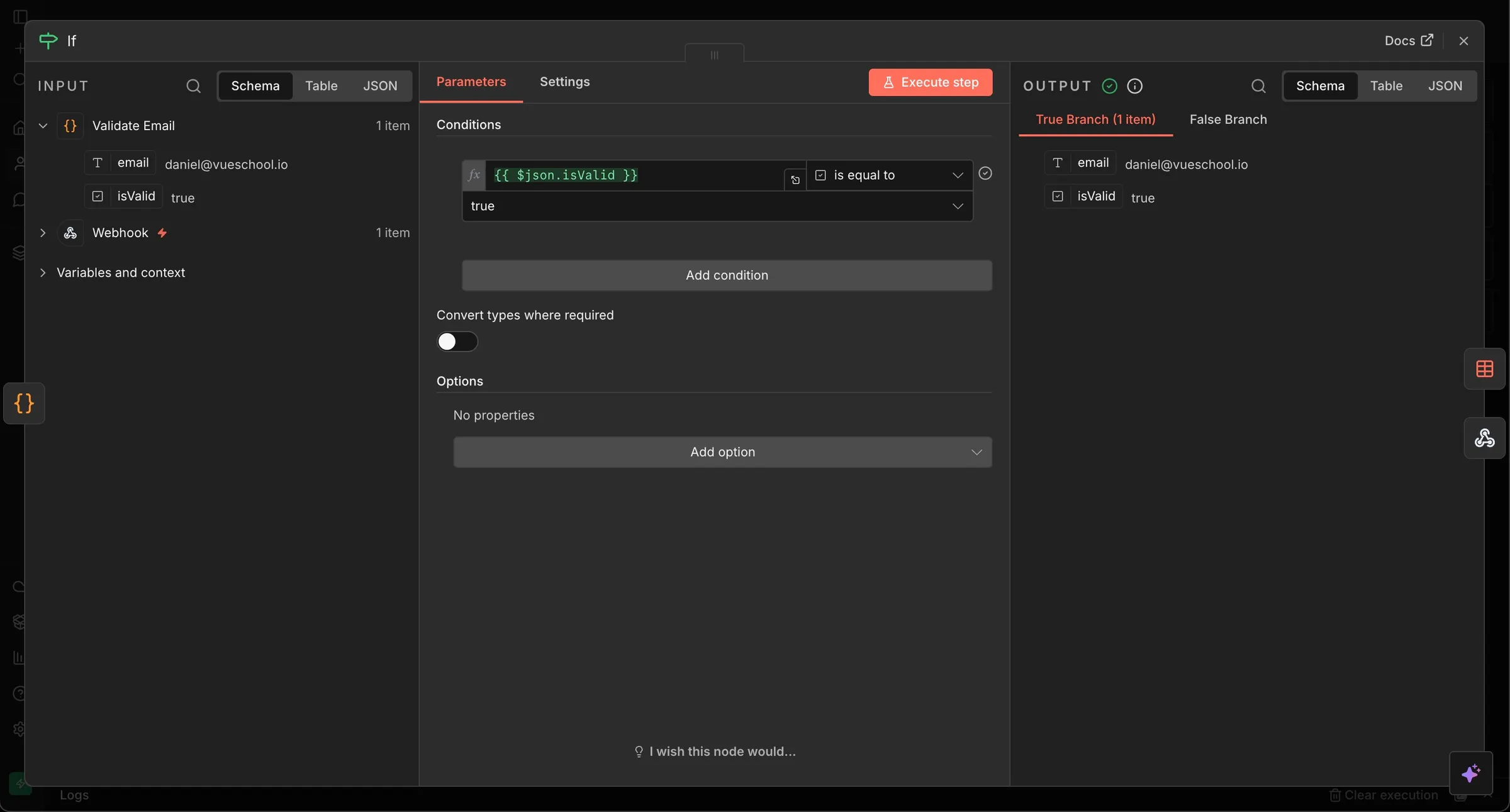Click the input isValid field pill
The image size is (1510, 812).
pos(124,196)
